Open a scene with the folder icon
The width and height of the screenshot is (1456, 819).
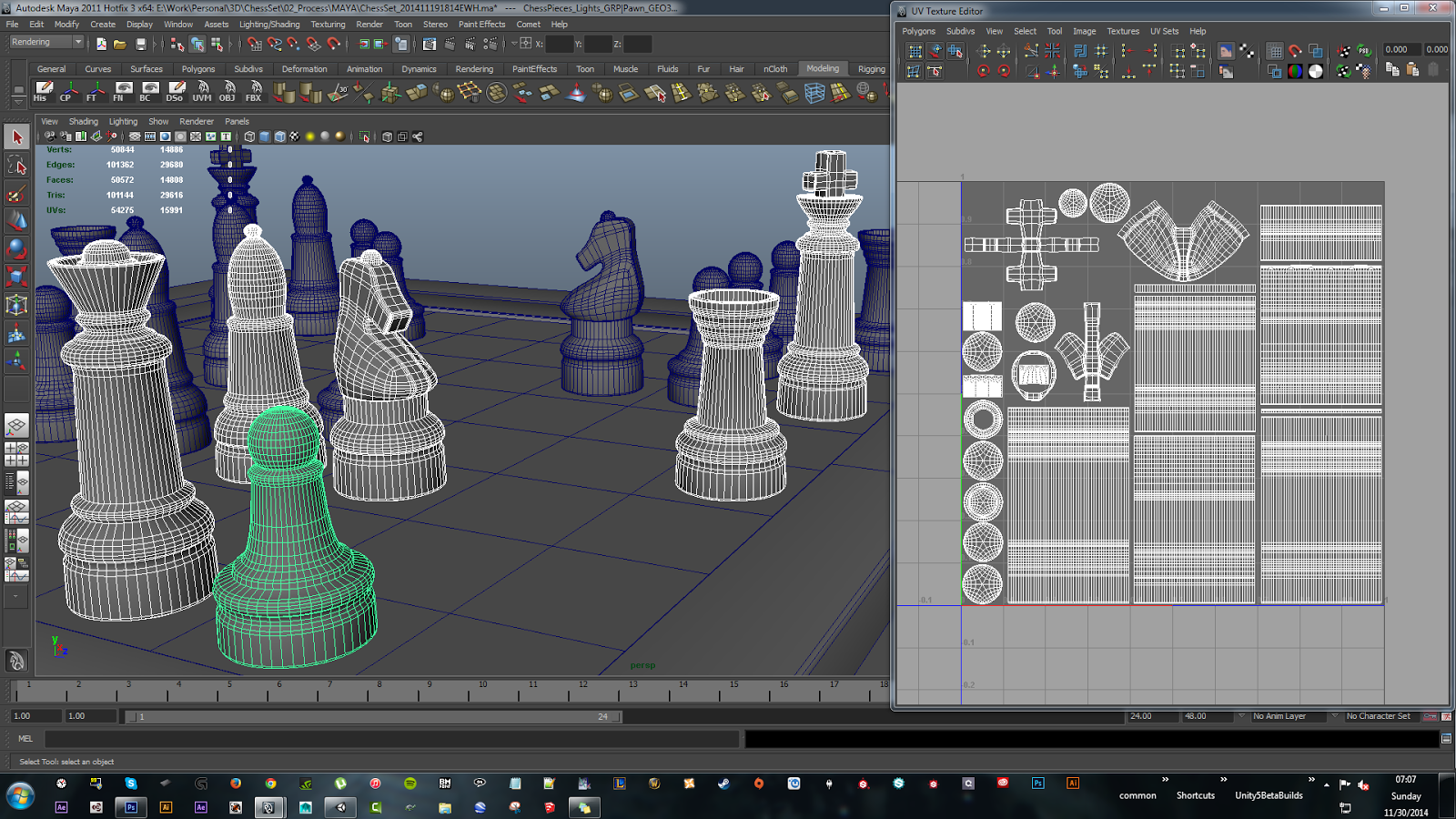[120, 44]
